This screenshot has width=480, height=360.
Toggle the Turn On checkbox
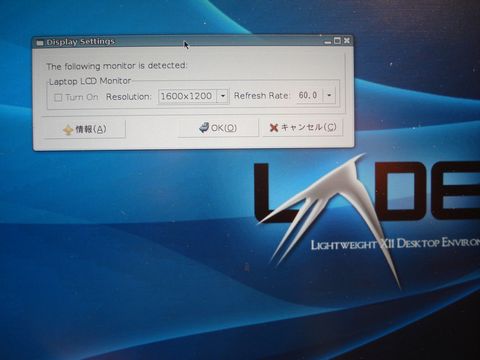pyautogui.click(x=58, y=97)
